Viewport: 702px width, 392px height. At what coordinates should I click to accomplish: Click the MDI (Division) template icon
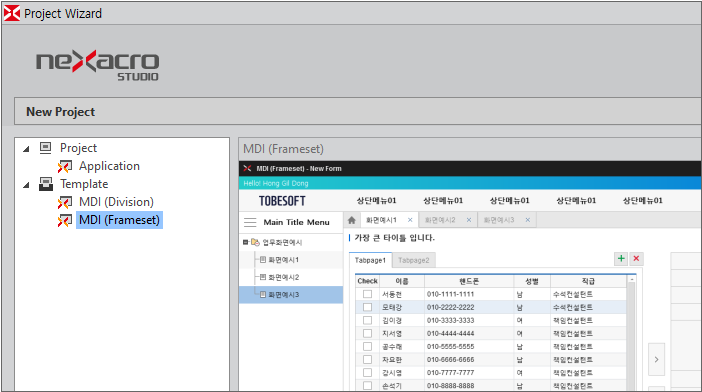coord(65,202)
